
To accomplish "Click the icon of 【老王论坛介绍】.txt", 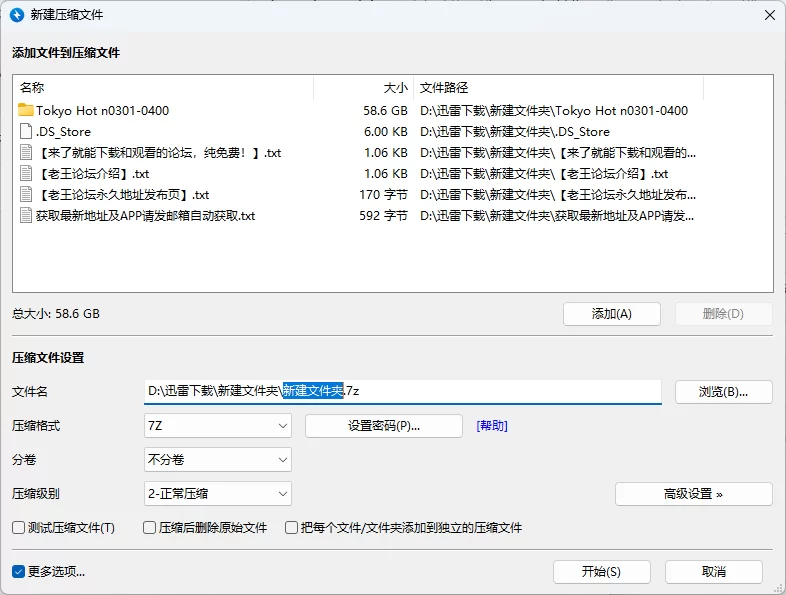I will tap(26, 173).
